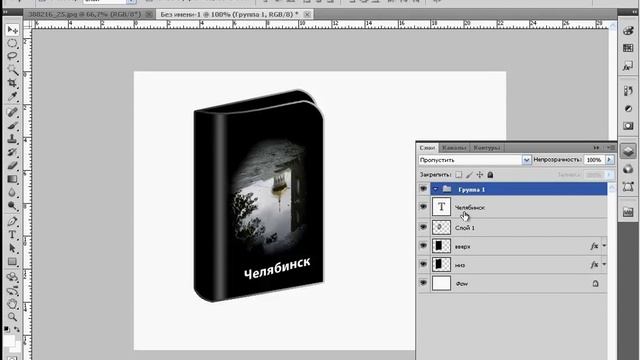This screenshot has width=640, height=360.
Task: Select the Elliptical Marquee tool
Action: pyautogui.click(x=12, y=43)
